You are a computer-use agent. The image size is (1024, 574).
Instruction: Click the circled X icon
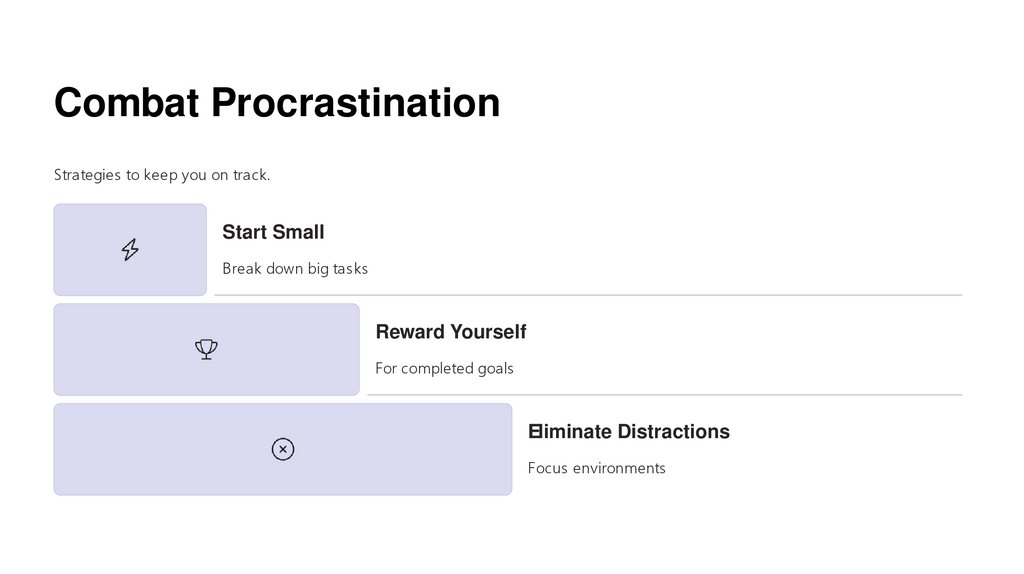pyautogui.click(x=283, y=449)
